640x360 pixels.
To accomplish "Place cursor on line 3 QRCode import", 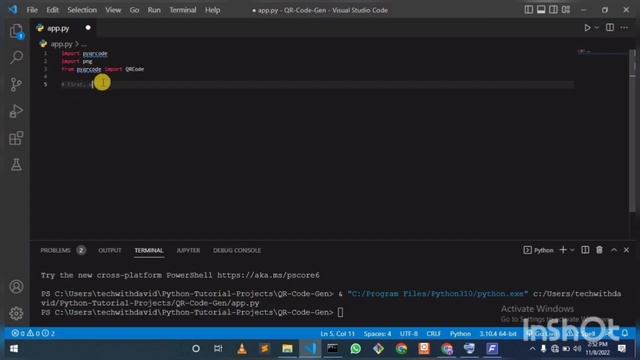I will click(135, 69).
